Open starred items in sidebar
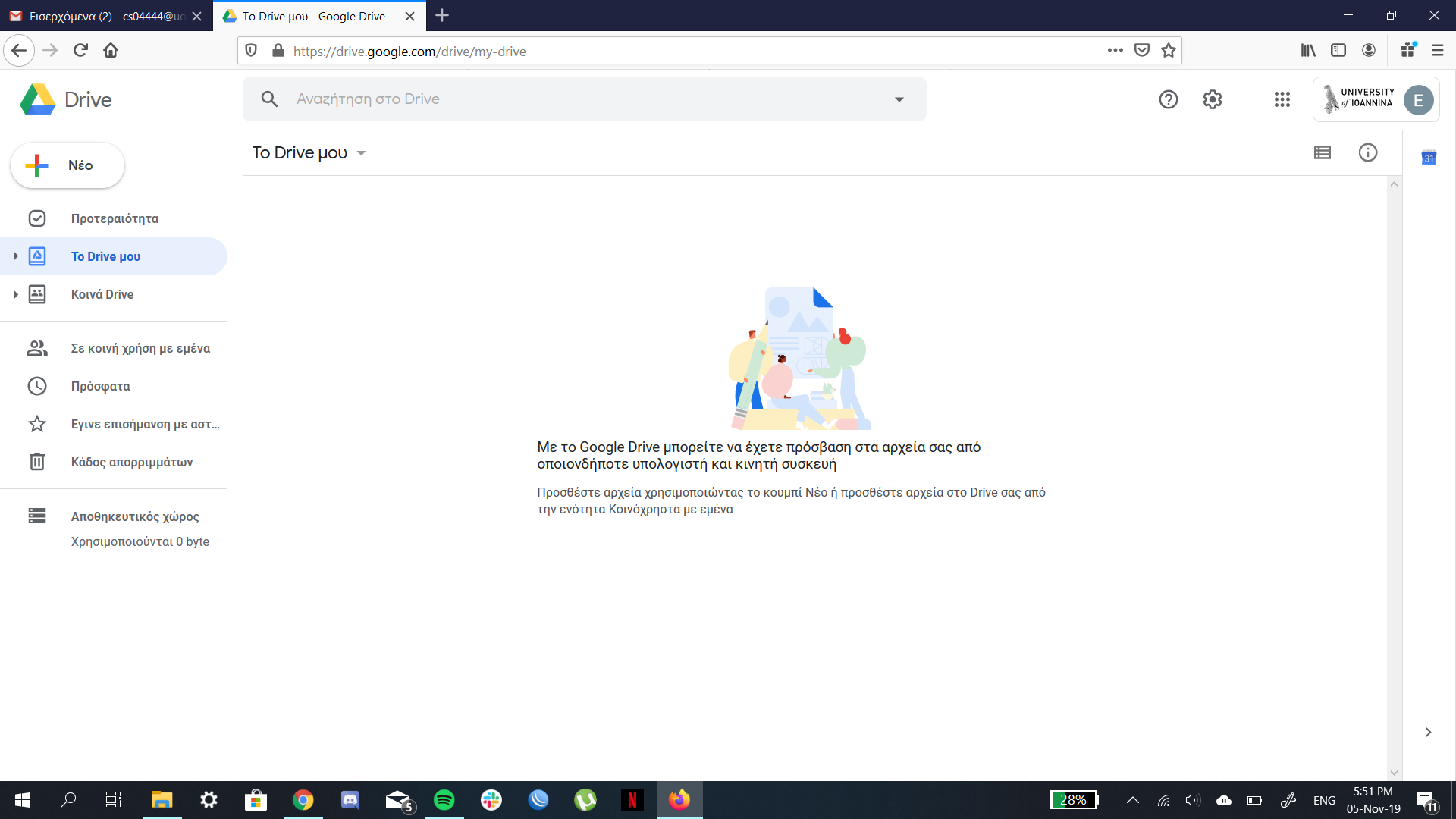Viewport: 1456px width, 819px height. (x=144, y=424)
